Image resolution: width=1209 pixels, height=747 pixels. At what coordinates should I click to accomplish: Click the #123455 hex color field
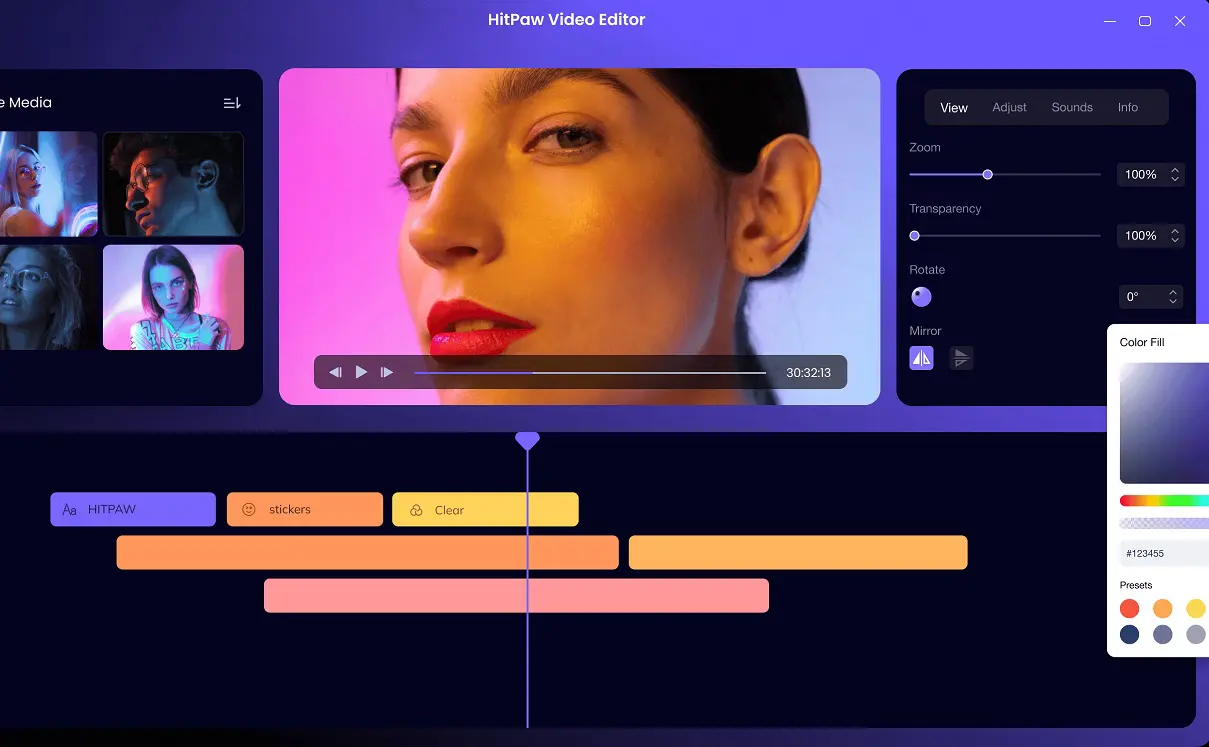1160,553
